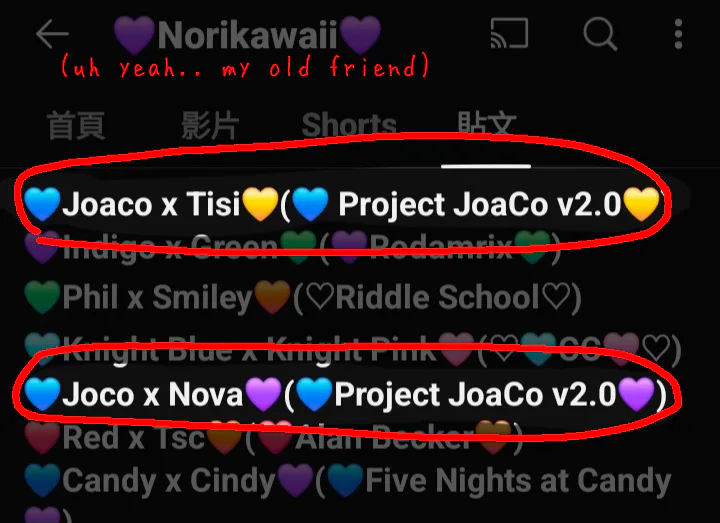This screenshot has width=720, height=523.
Task: Select the Indigo x Green line
Action: click(292, 247)
